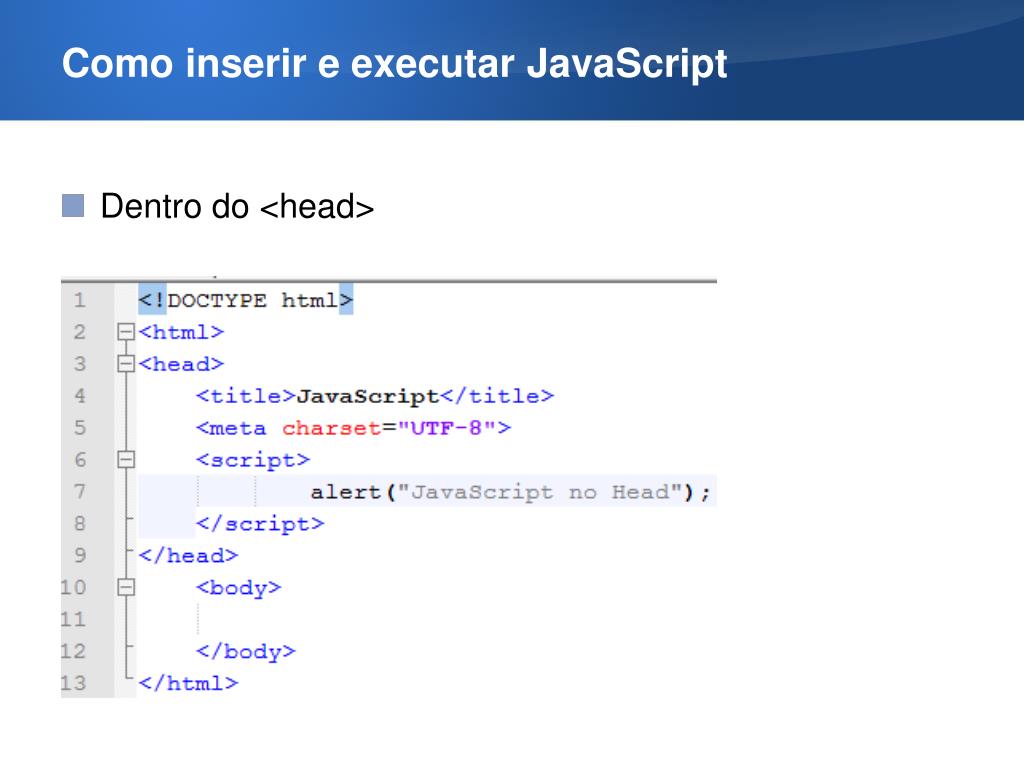Click the alert("JavaScript no Head") statement

[x=510, y=492]
